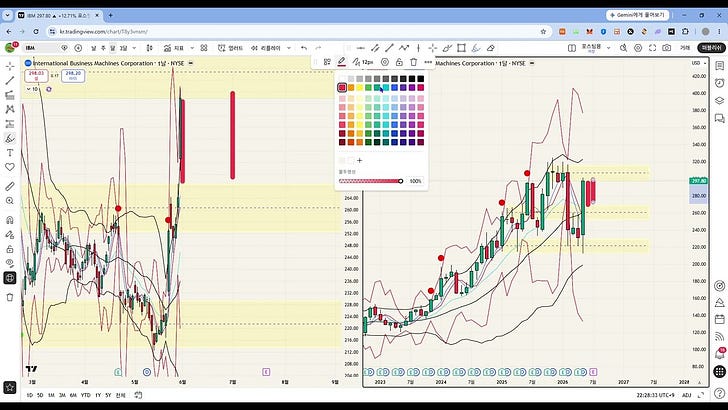Open chart settings gear in top toolbar
The height and width of the screenshot is (410, 728).
[638, 48]
